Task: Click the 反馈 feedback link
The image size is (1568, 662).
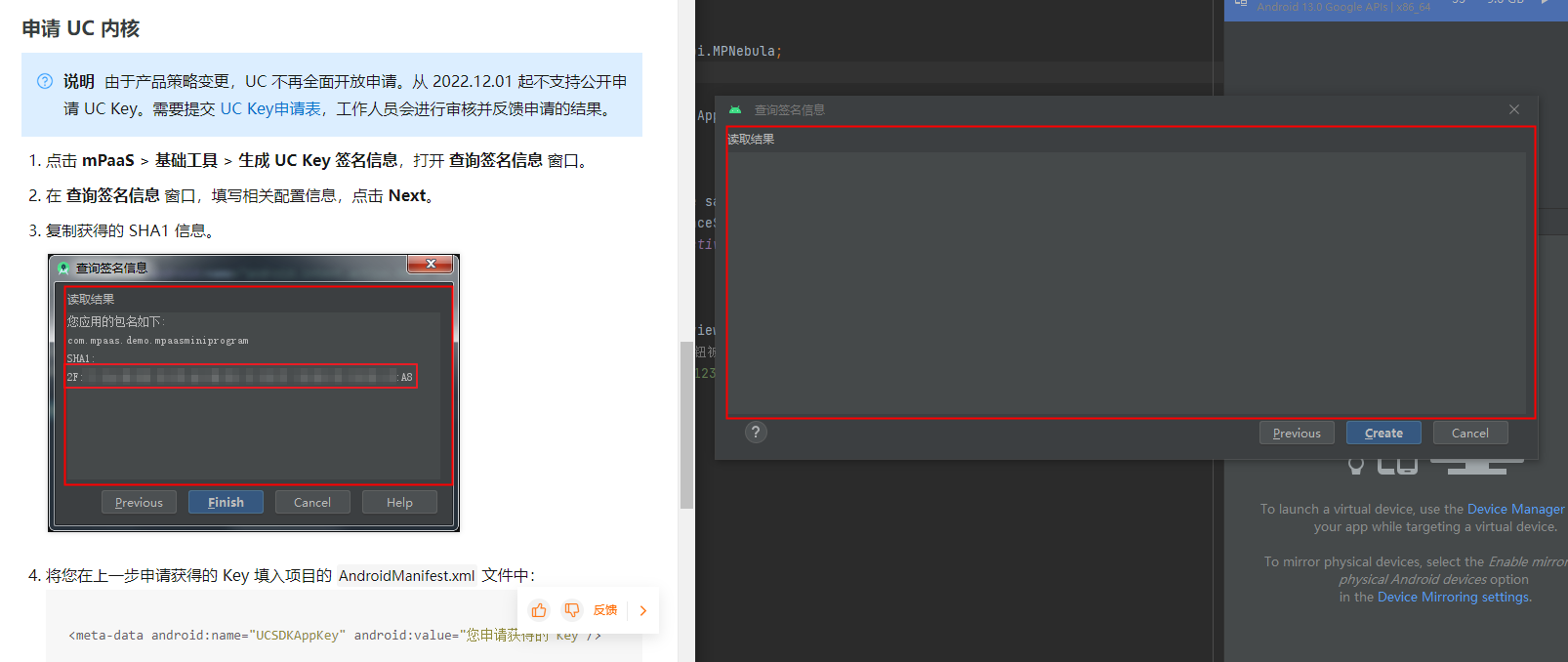Action: [605, 610]
